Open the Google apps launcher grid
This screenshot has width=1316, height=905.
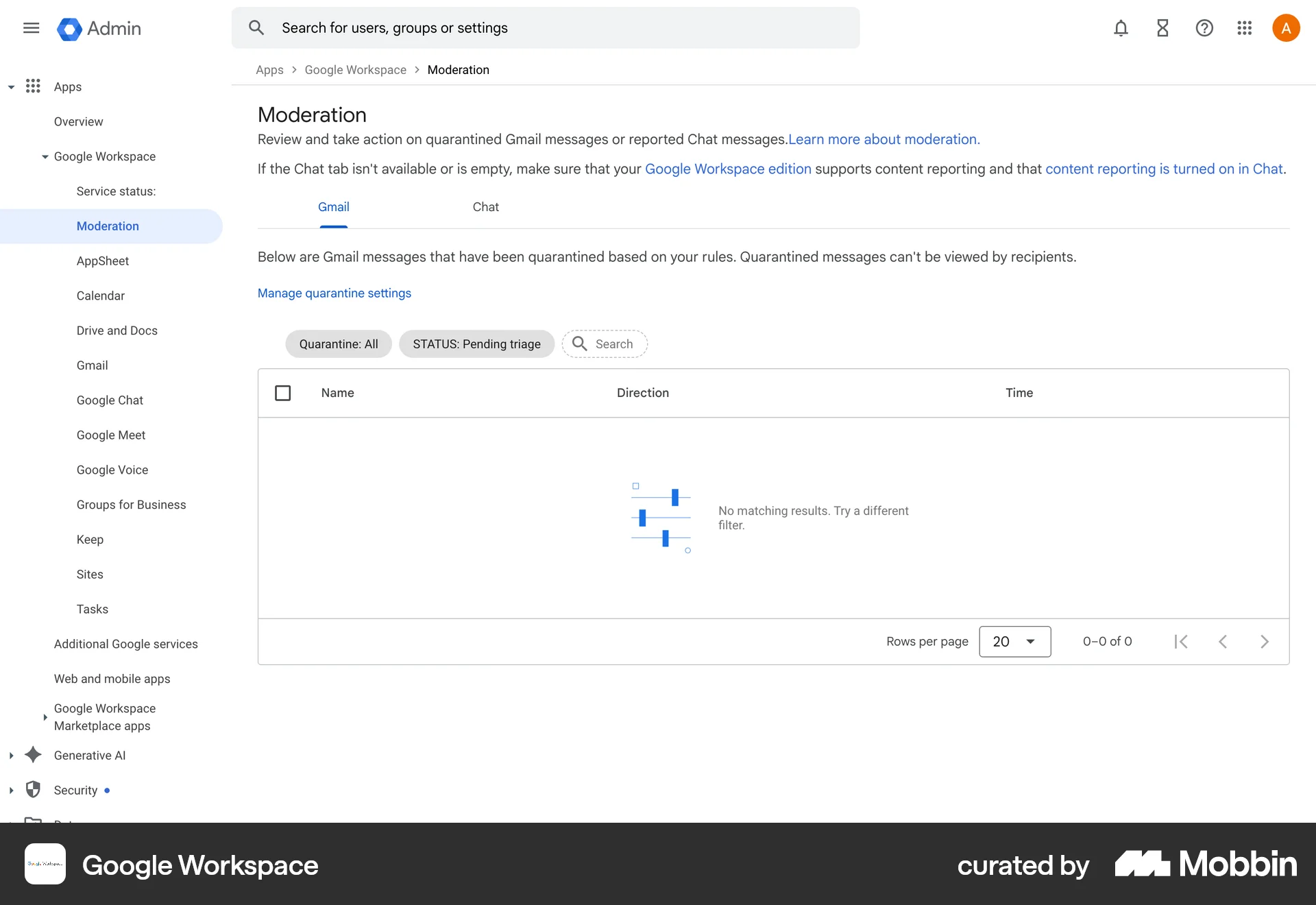1244,28
